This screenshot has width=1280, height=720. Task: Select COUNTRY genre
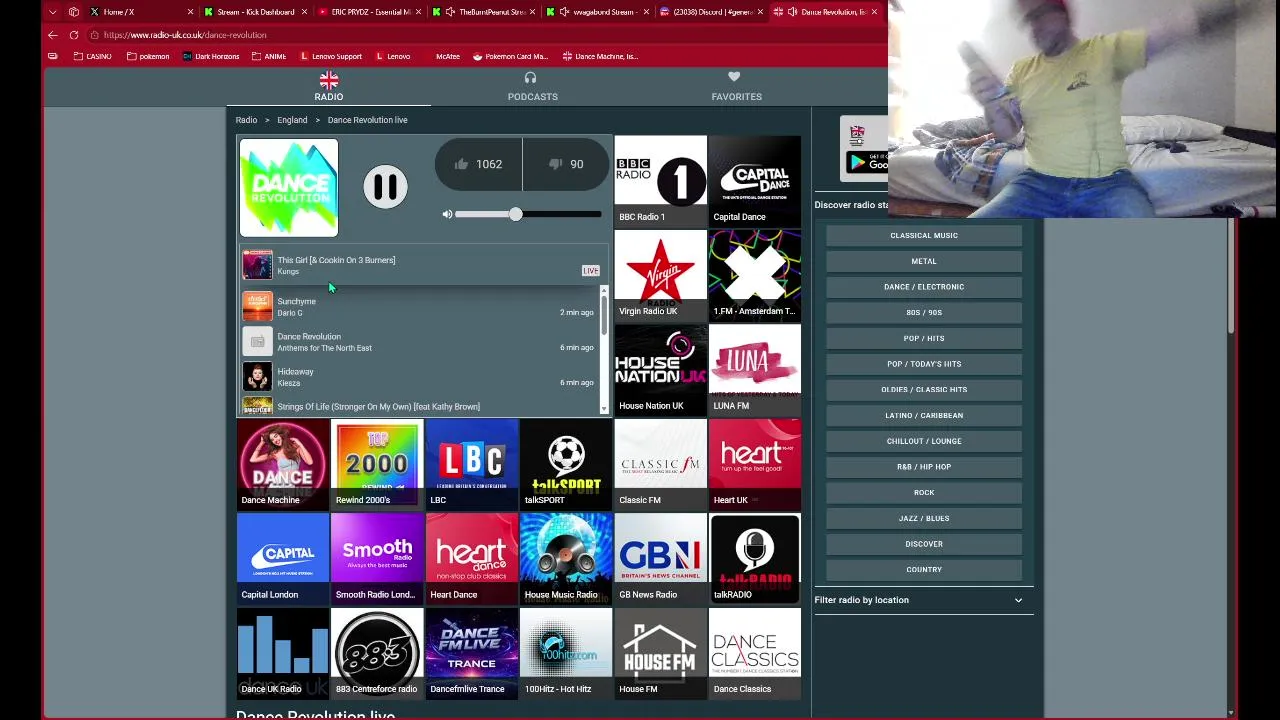point(924,569)
